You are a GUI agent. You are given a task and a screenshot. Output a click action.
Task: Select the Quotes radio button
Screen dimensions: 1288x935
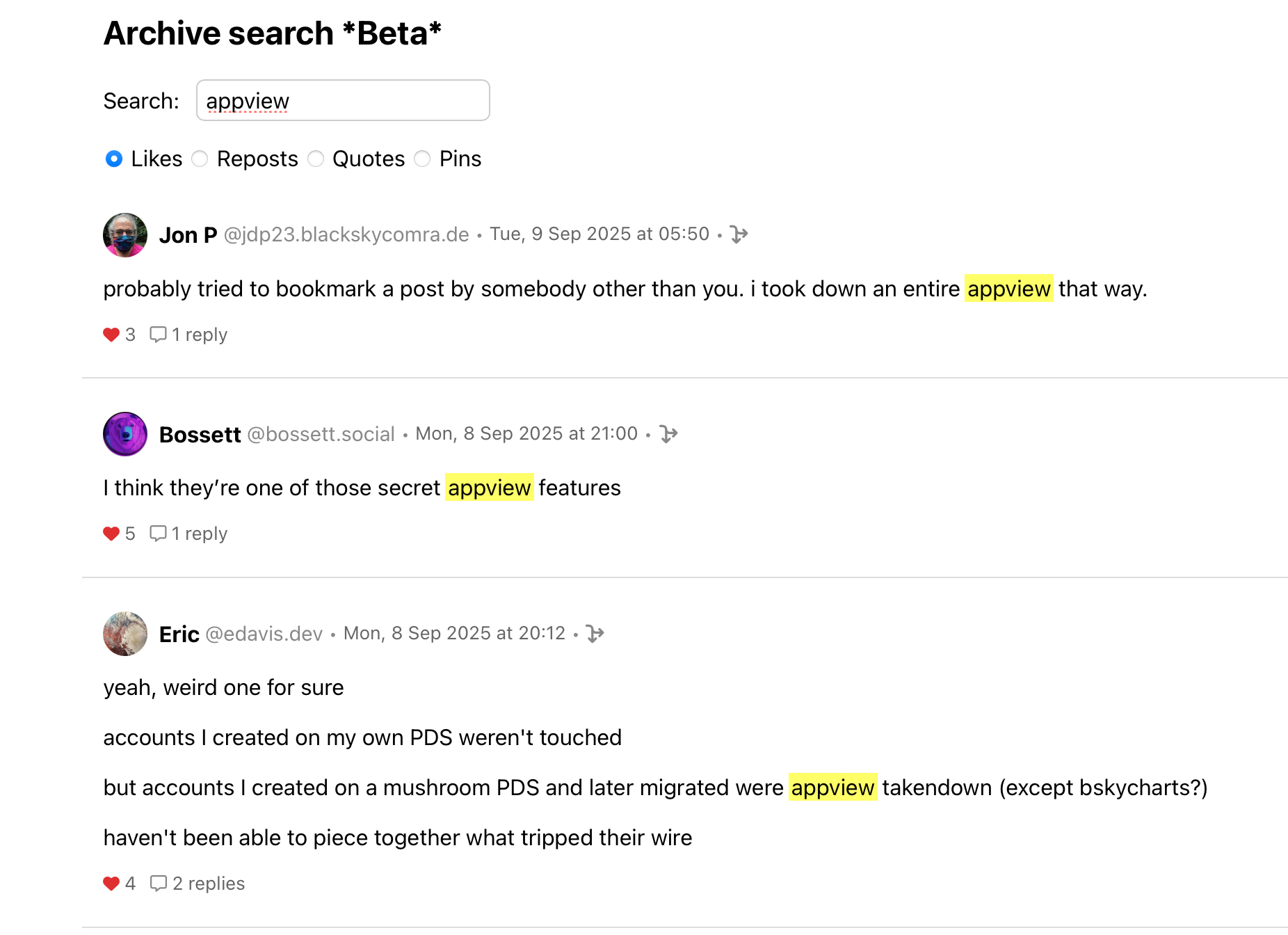pyautogui.click(x=316, y=159)
